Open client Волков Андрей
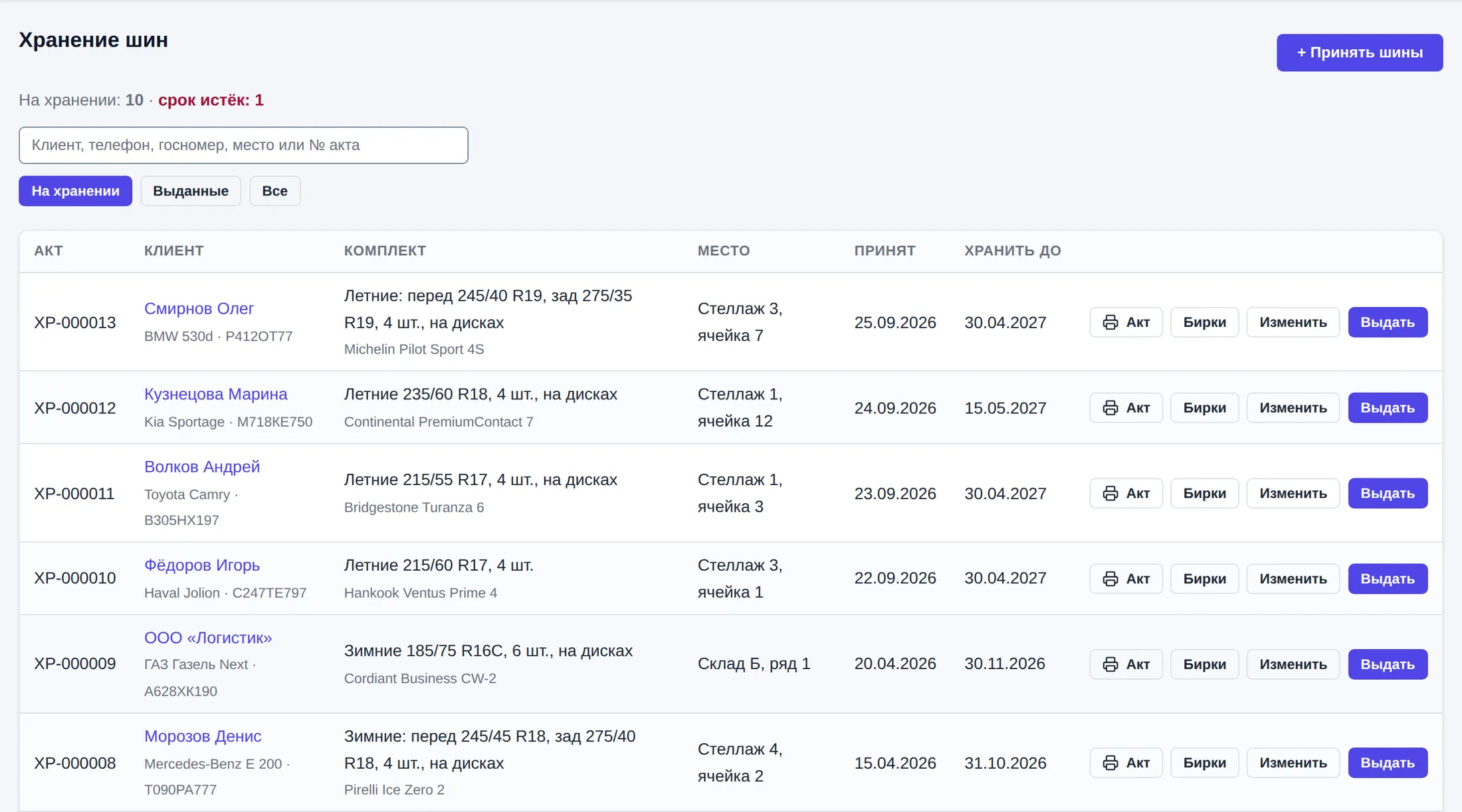This screenshot has height=812, width=1462. tap(202, 467)
